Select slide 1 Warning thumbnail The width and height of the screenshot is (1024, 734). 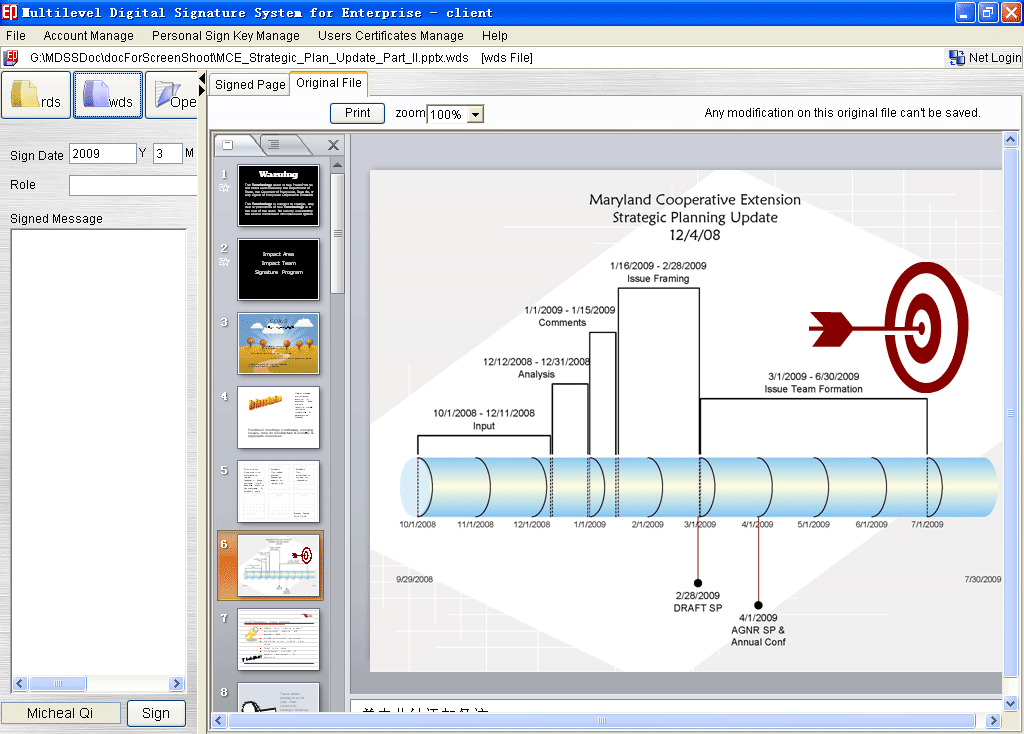point(278,195)
